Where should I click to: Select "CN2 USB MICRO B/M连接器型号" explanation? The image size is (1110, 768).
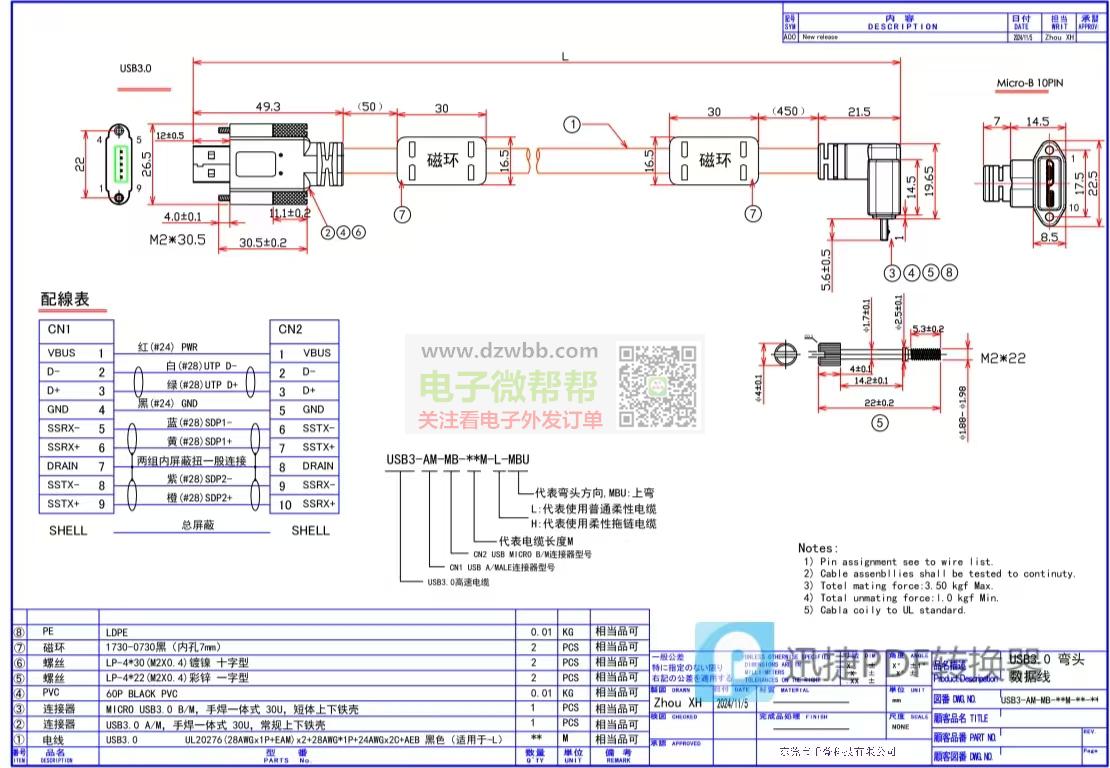point(532,554)
